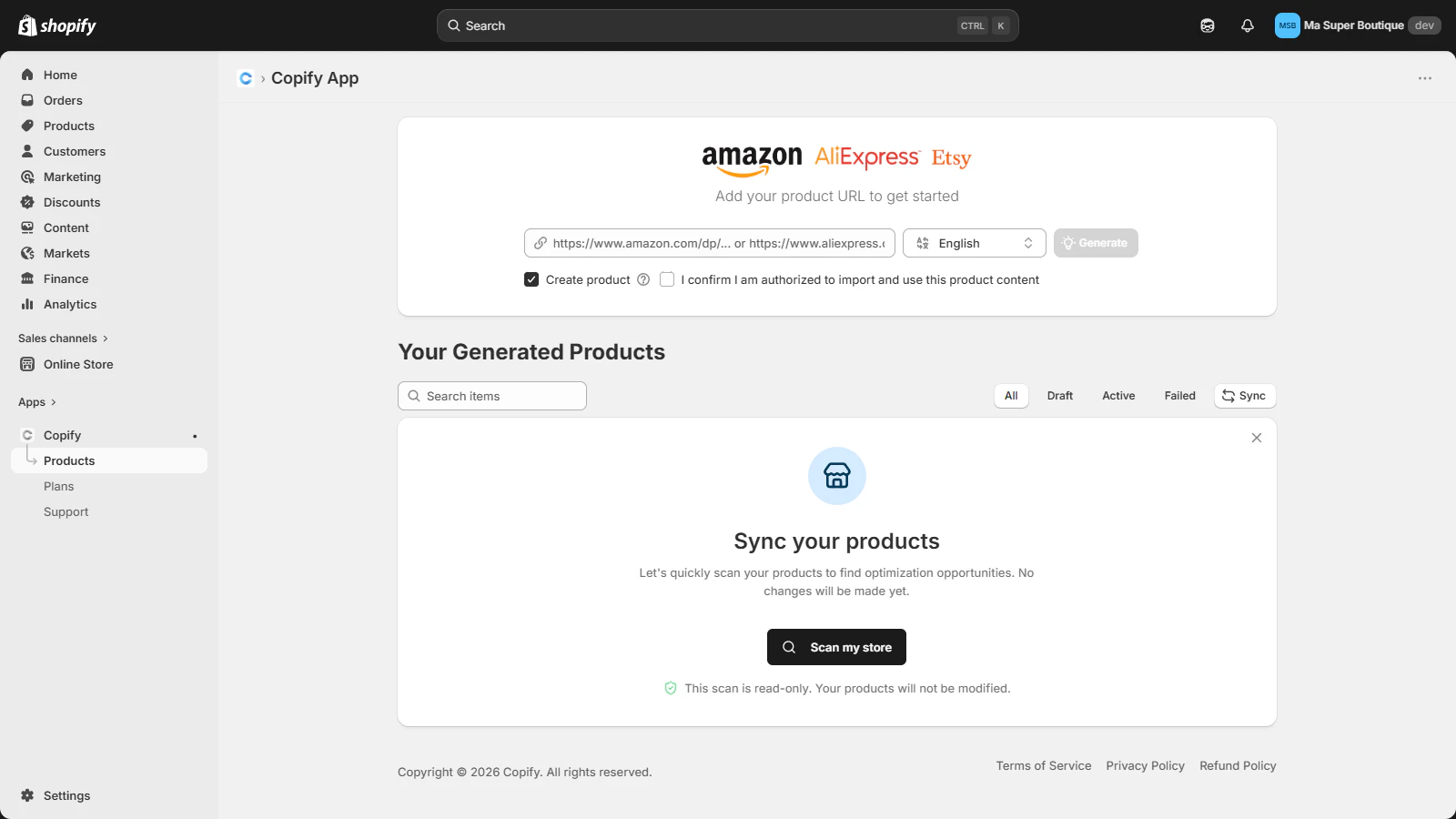The height and width of the screenshot is (819, 1456).
Task: Open Terms of Service link
Action: (x=1044, y=766)
